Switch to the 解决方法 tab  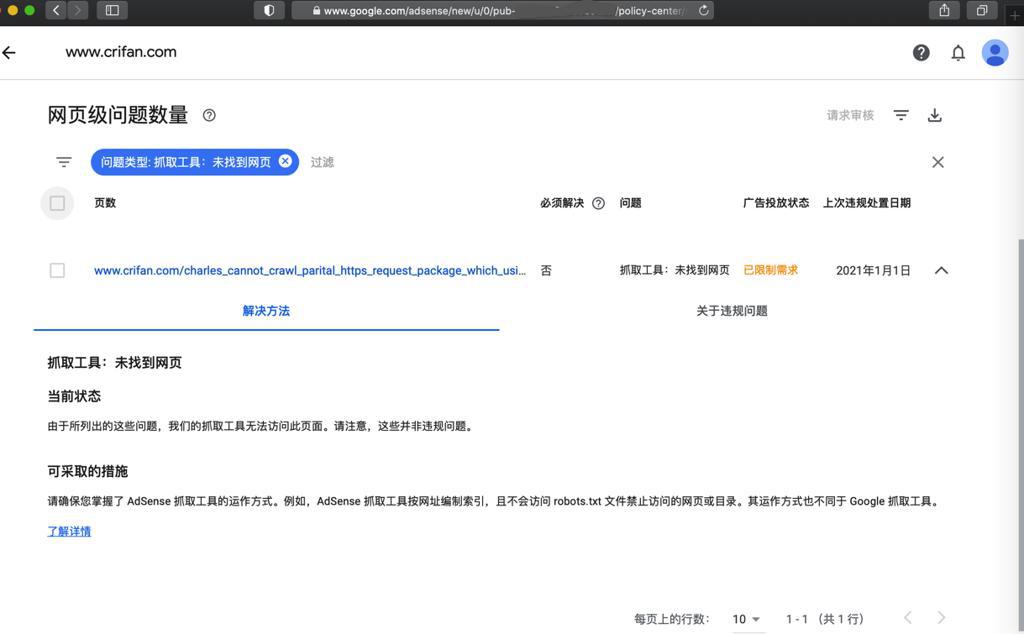click(x=266, y=311)
